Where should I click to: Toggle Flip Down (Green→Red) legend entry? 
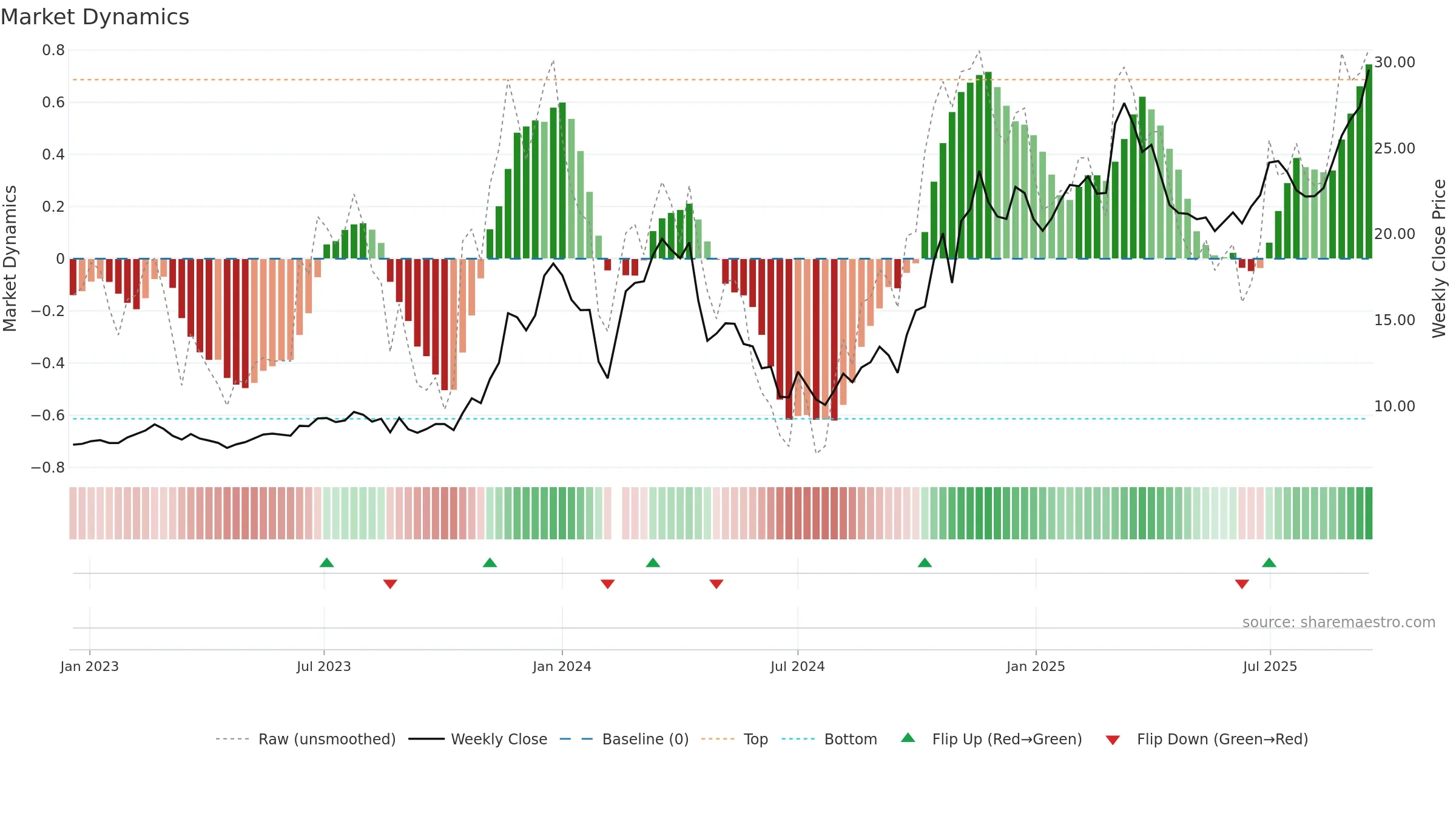[1207, 739]
